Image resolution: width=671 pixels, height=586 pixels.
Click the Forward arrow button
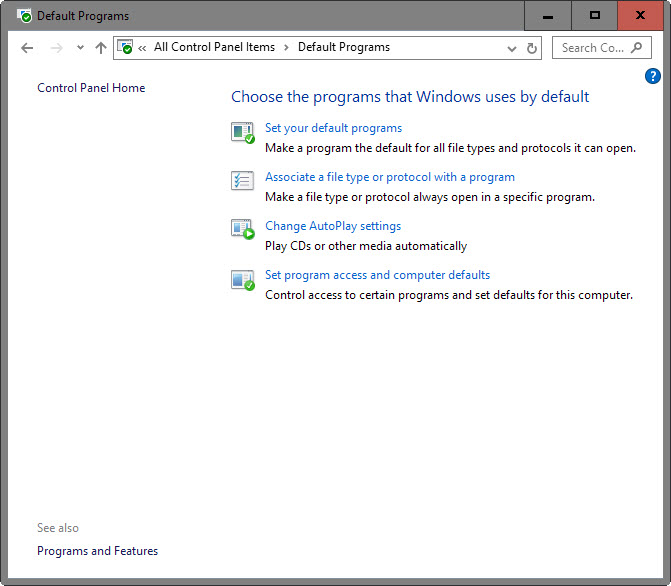(56, 48)
